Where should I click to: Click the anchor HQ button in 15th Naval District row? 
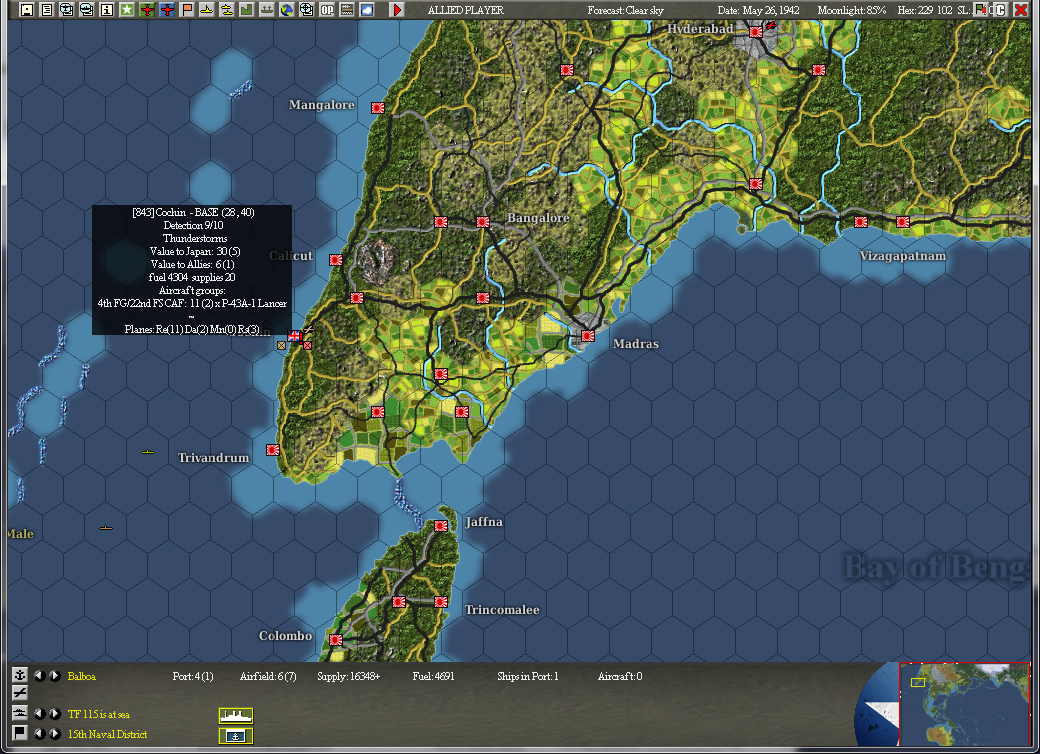coord(235,735)
